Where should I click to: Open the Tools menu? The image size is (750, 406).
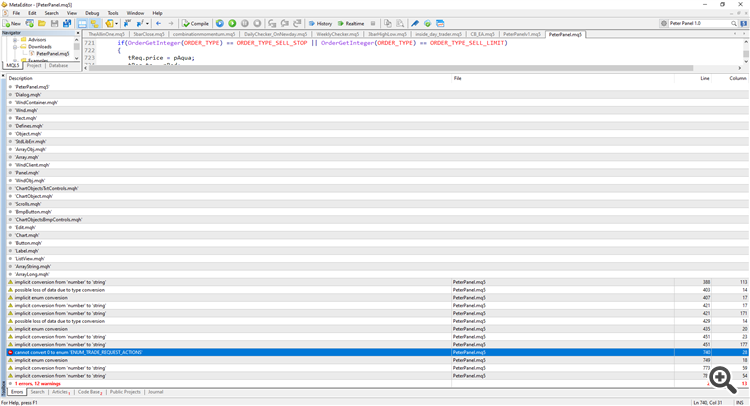click(113, 13)
